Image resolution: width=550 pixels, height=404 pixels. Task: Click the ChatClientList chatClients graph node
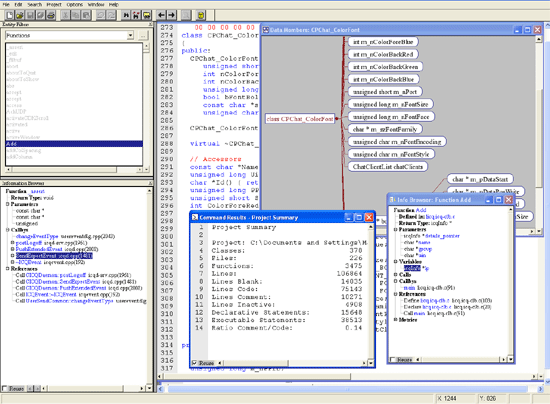[x=388, y=167]
